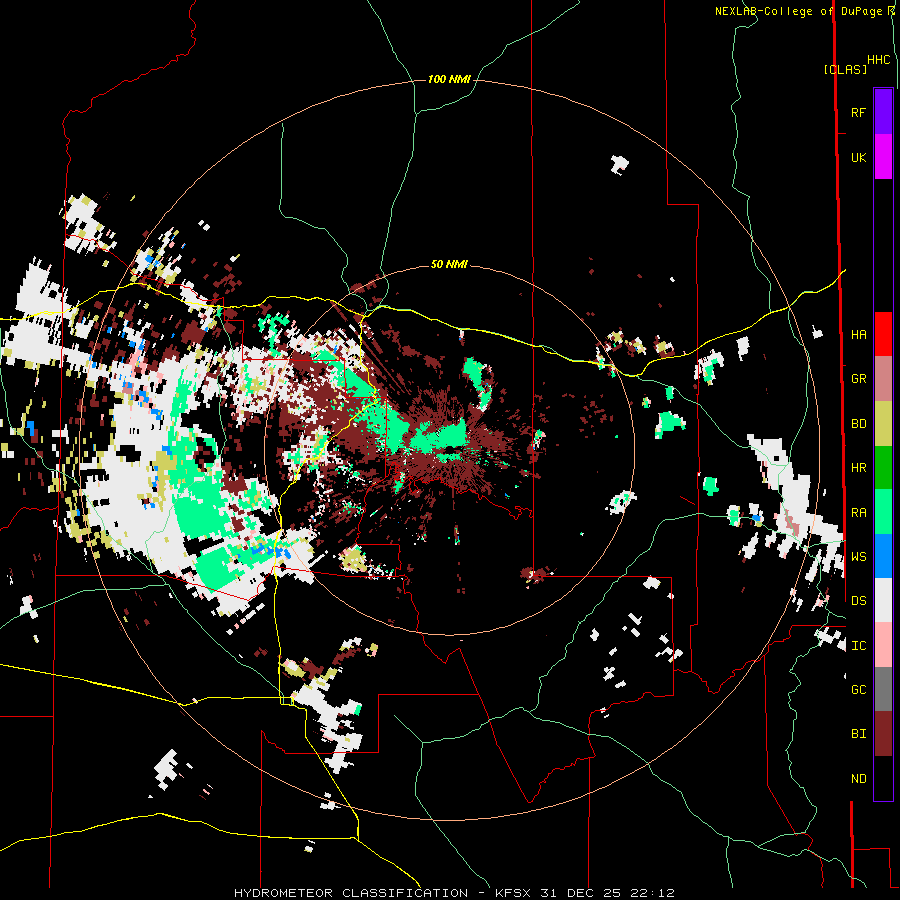Click the HYDROMETEOR CLASSIFICATION caption text

click(x=351, y=893)
